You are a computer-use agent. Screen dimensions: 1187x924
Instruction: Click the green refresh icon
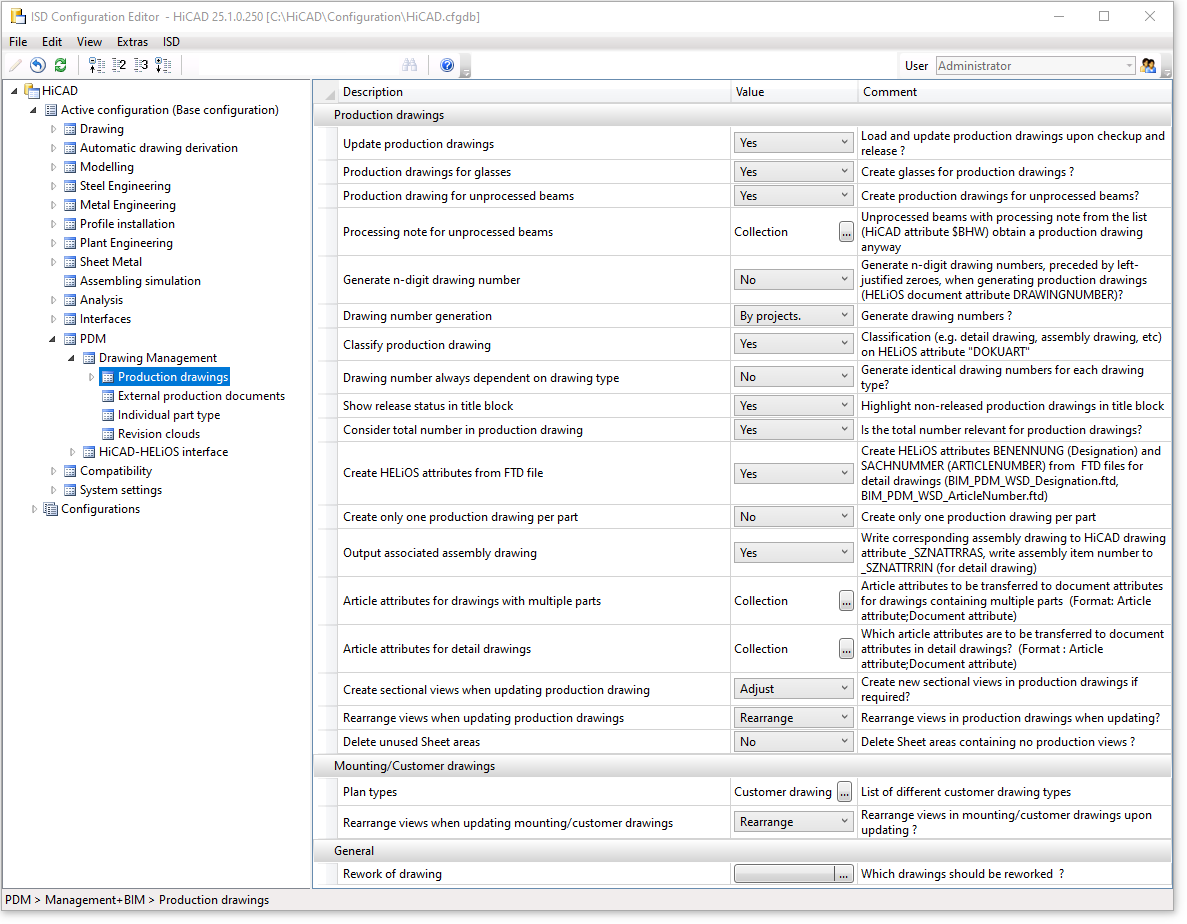[61, 65]
